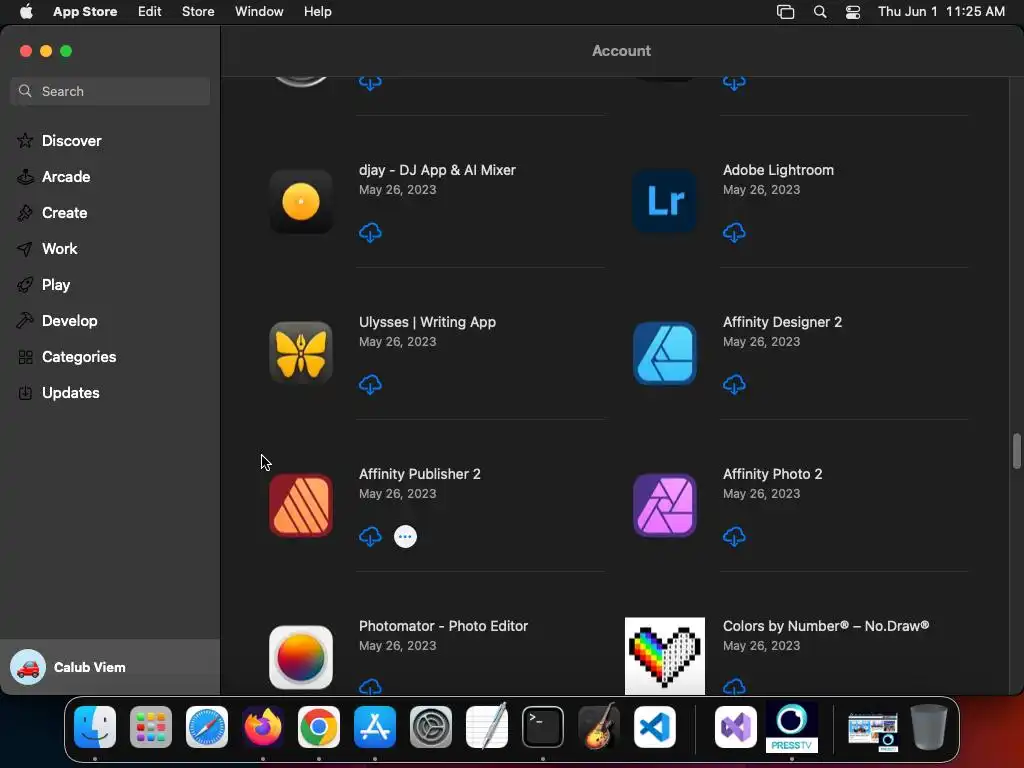
Task: Open the Ulysses butterfly app icon
Action: [301, 353]
